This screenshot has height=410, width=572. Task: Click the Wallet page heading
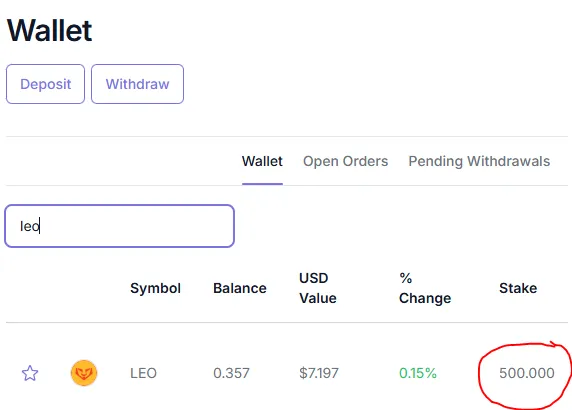tap(49, 30)
